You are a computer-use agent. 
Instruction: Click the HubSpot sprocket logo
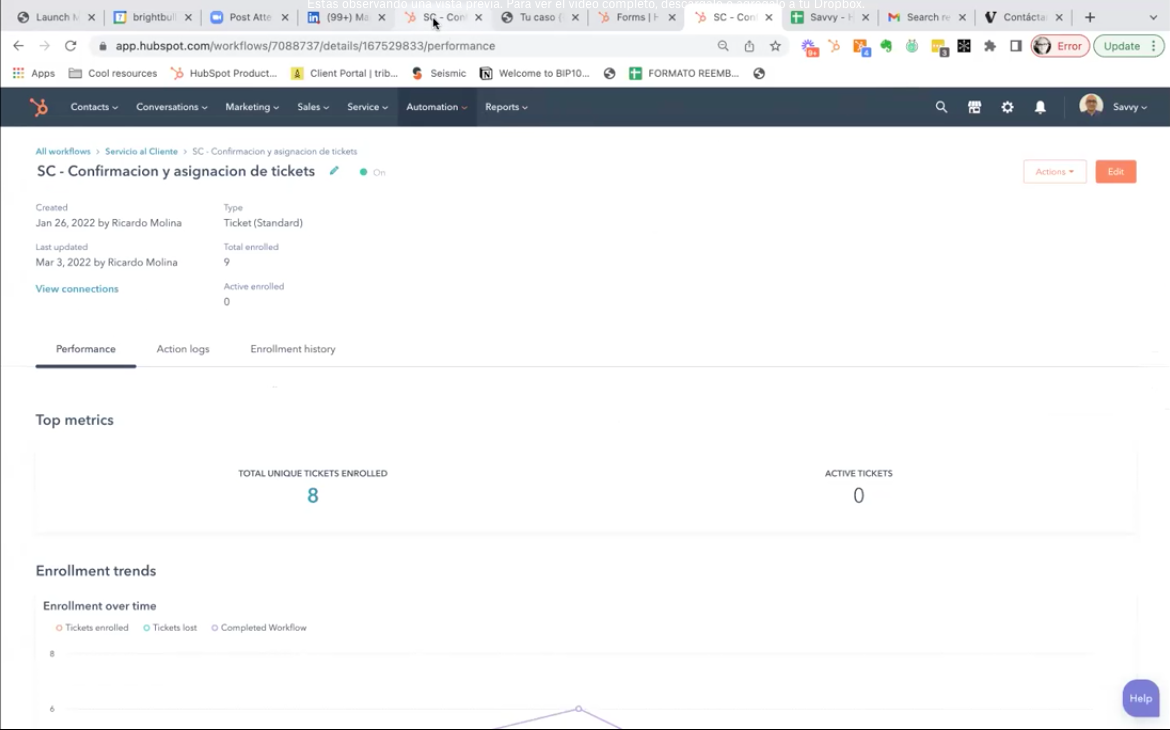pyautogui.click(x=38, y=107)
